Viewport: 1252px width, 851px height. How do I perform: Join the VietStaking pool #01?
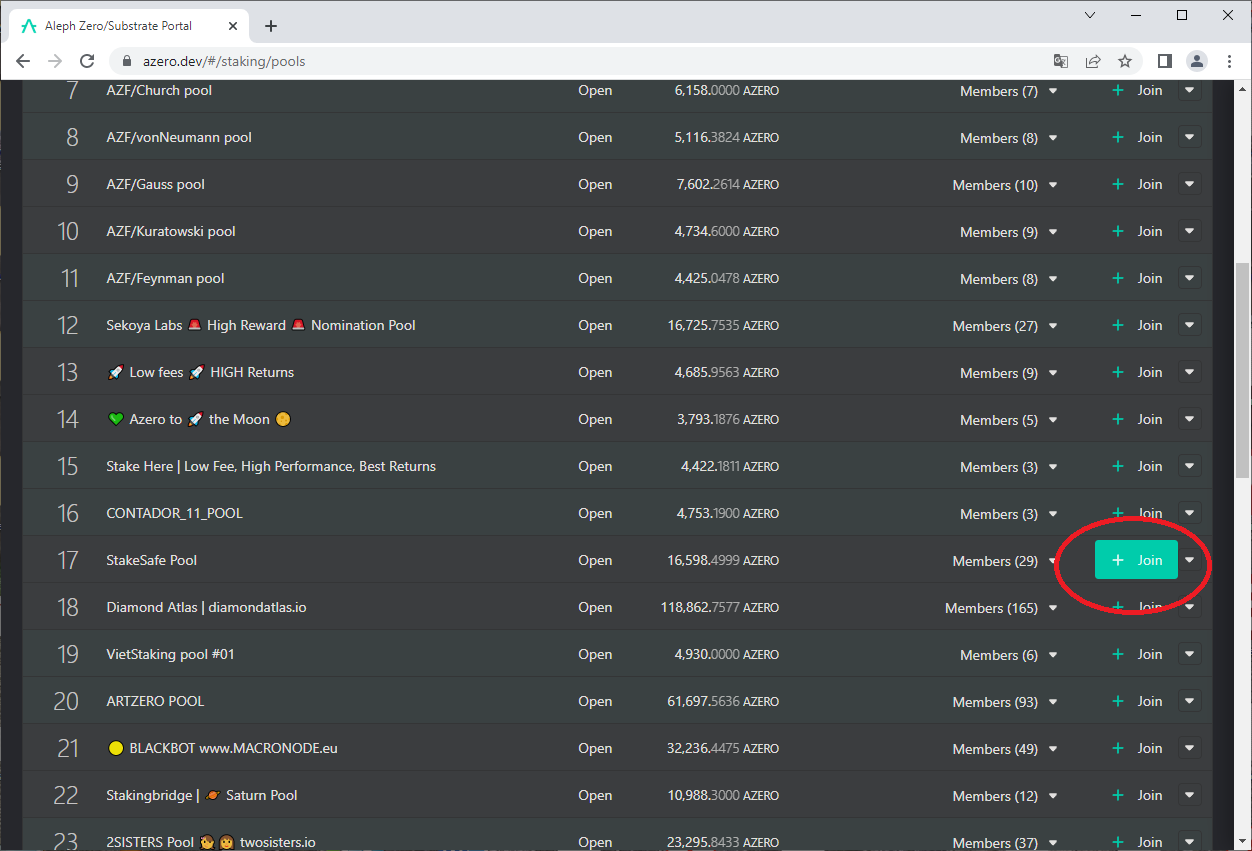pyautogui.click(x=1137, y=654)
